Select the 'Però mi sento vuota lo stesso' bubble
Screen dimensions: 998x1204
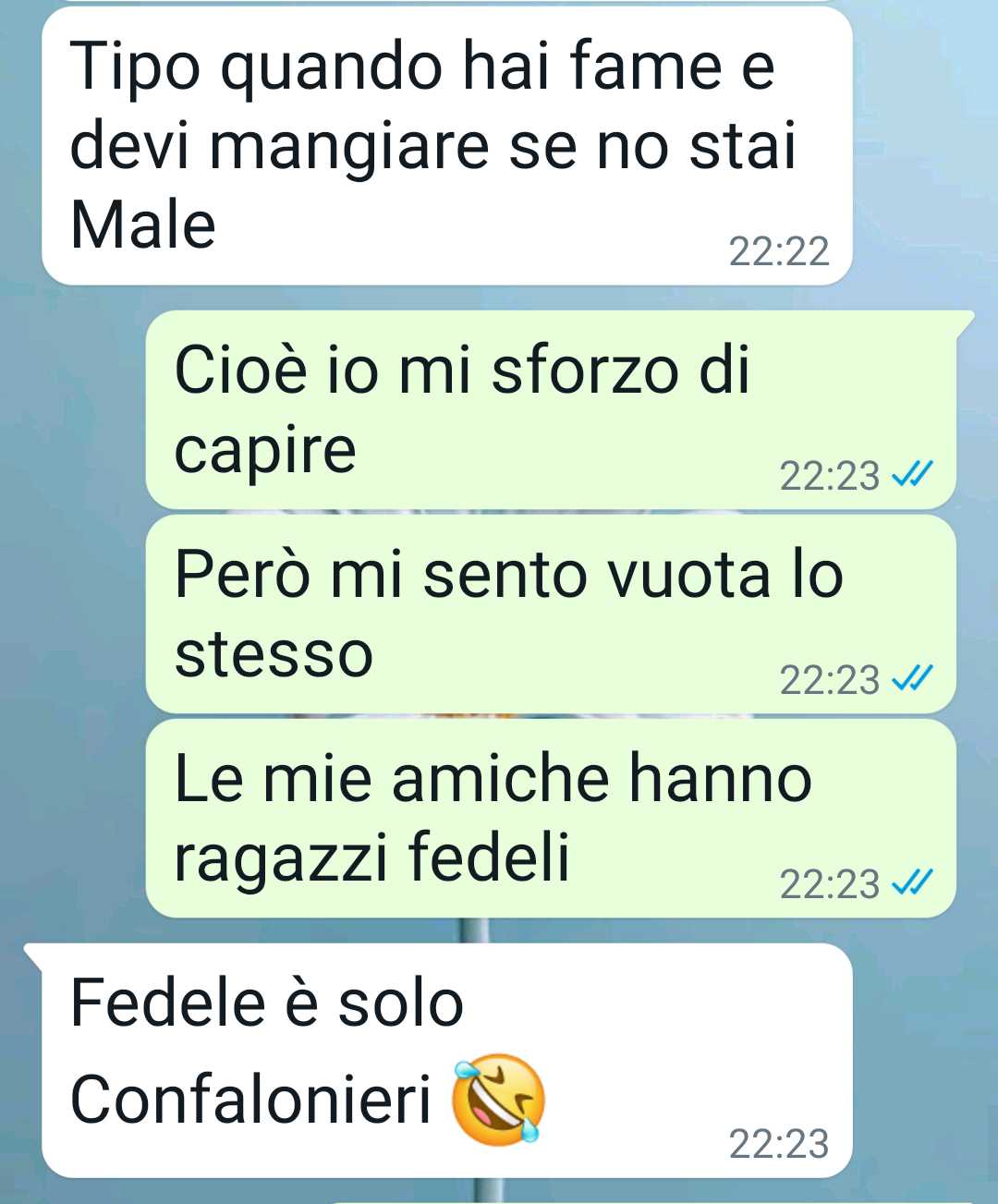click(551, 614)
